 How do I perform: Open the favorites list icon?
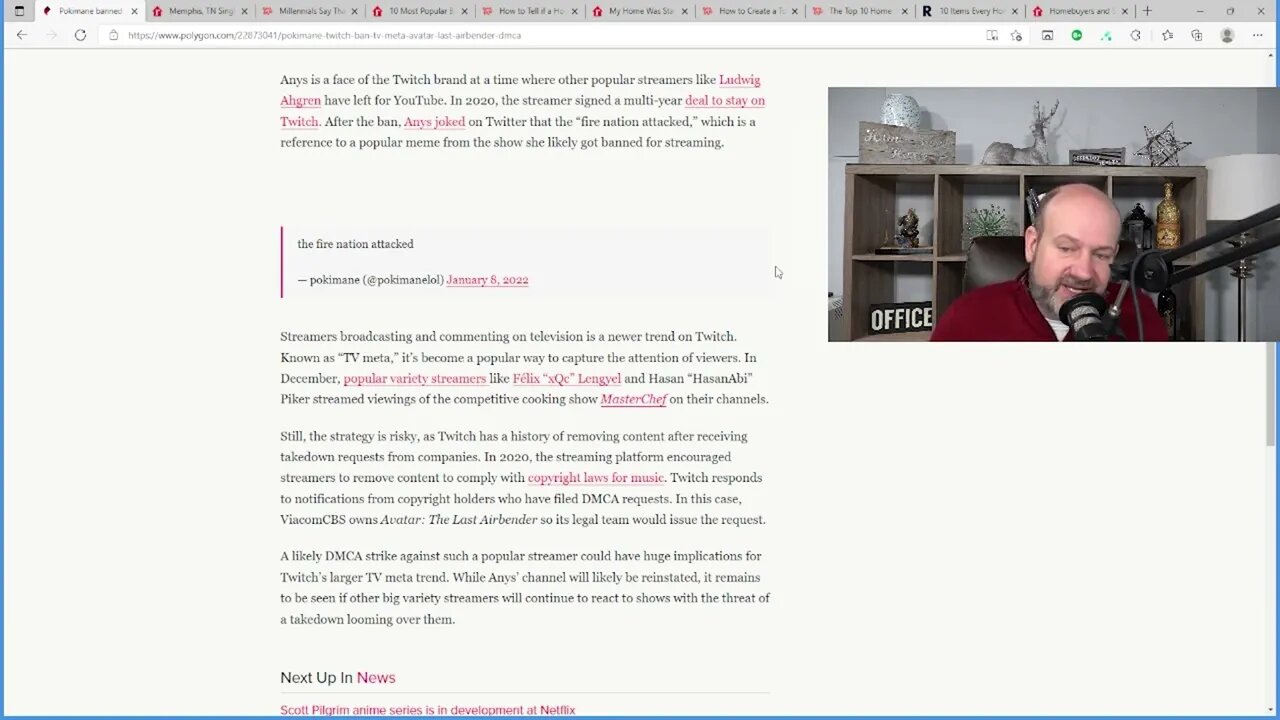(x=1167, y=35)
